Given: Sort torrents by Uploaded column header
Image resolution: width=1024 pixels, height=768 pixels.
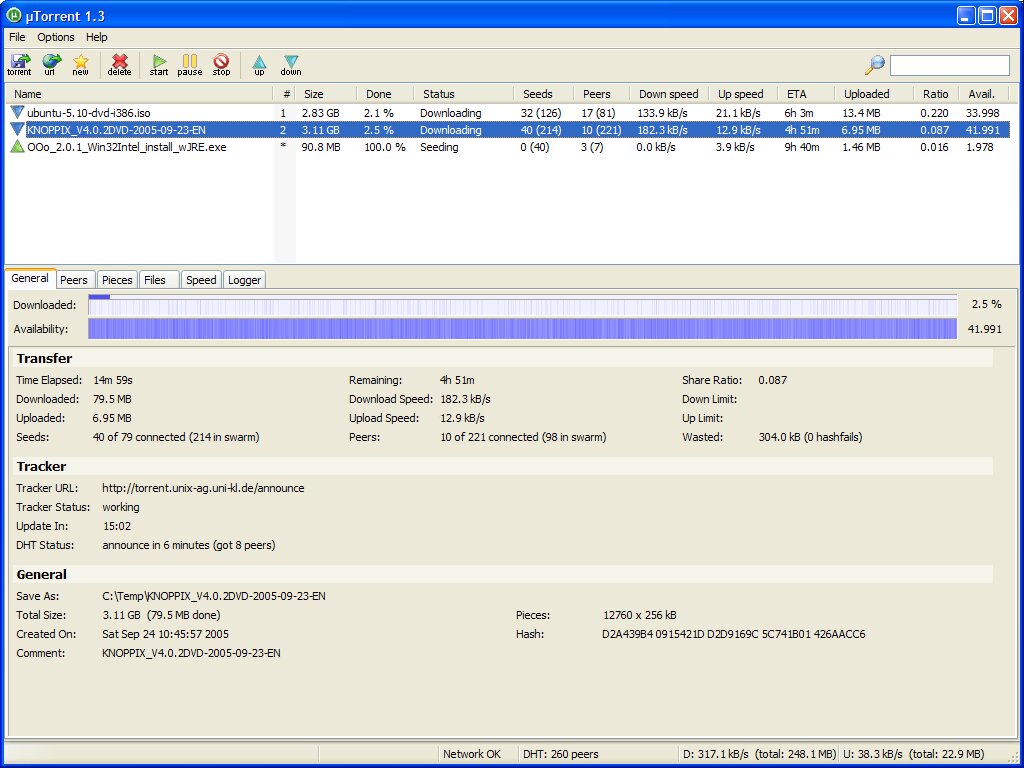Looking at the screenshot, I should point(873,94).
